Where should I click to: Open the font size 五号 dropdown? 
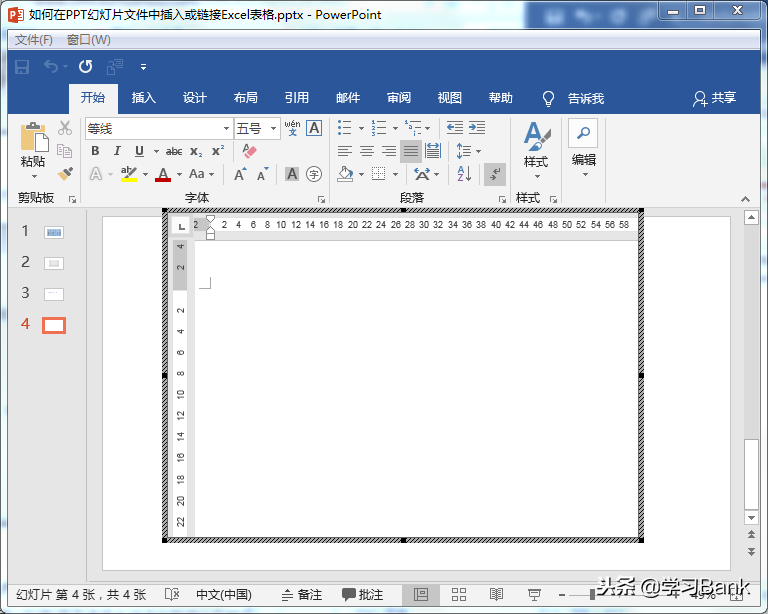(x=273, y=128)
